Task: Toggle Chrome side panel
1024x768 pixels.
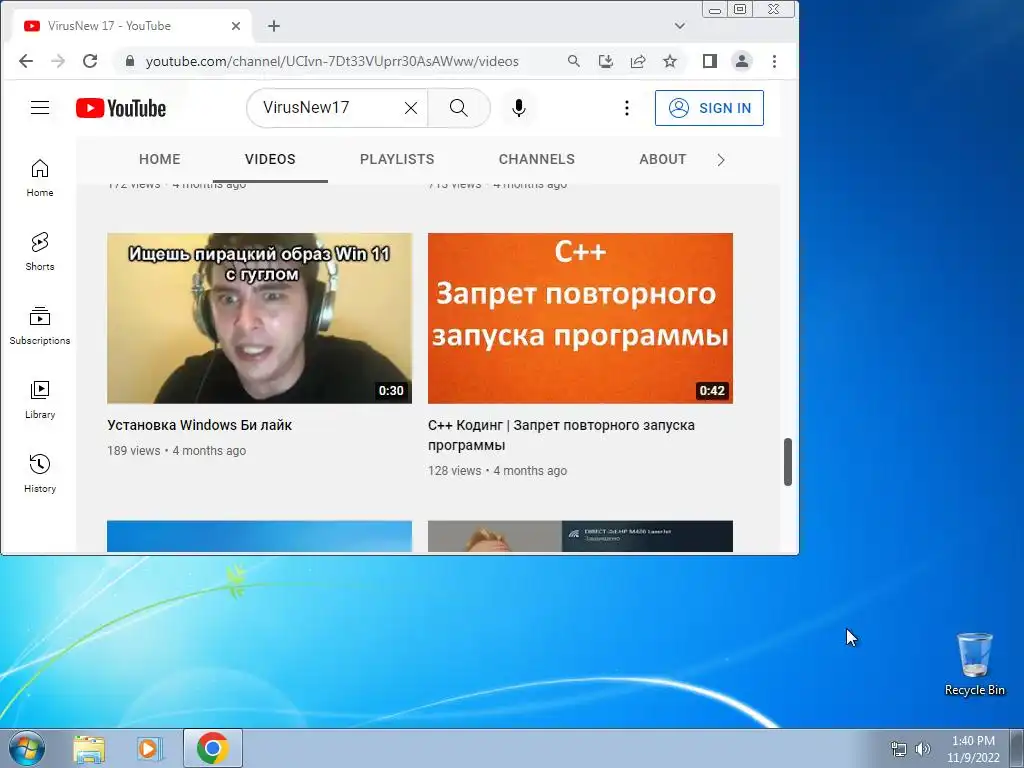Action: (x=710, y=61)
